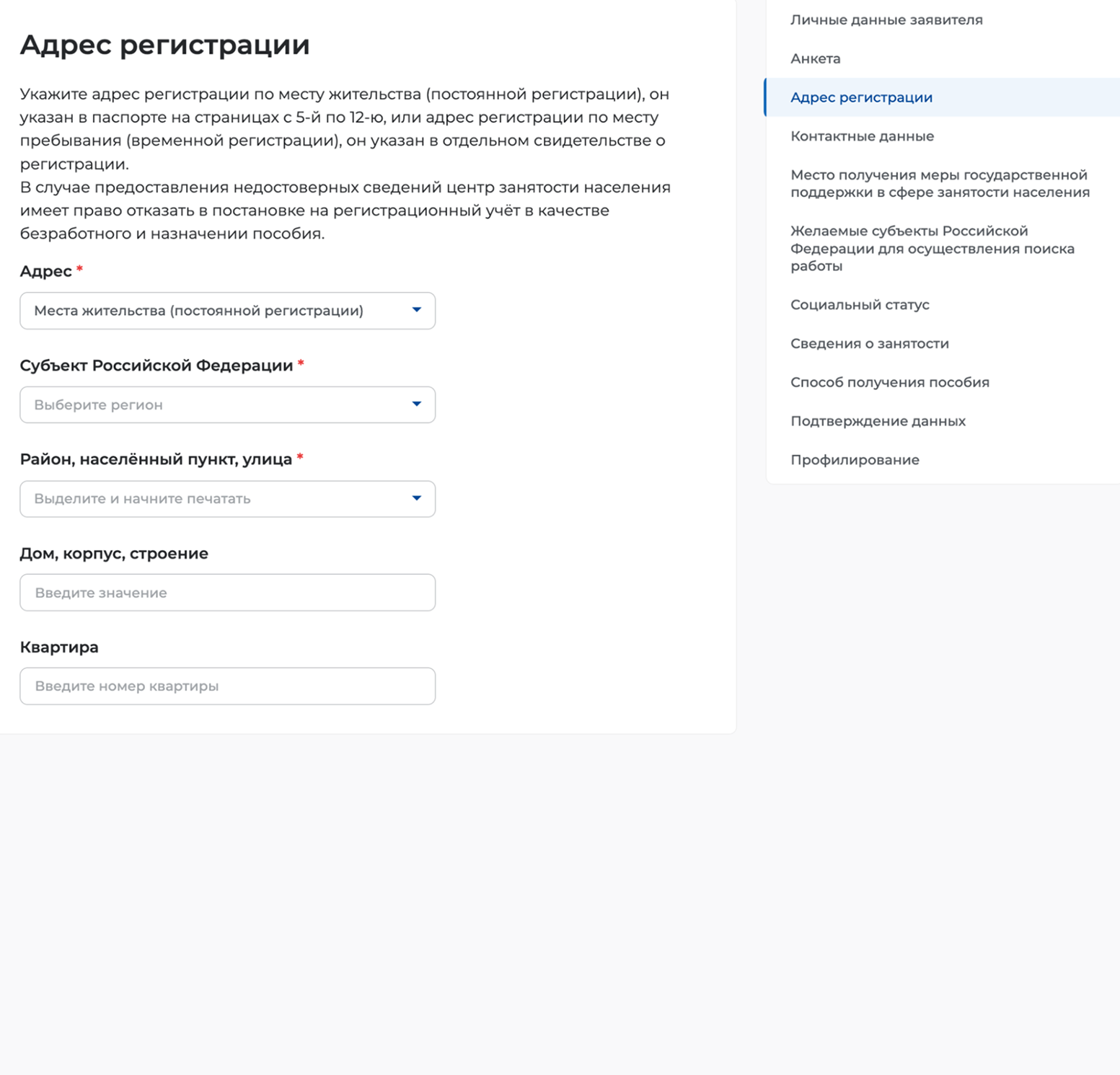Image resolution: width=1120 pixels, height=1075 pixels.
Task: Open Сведения о занятости section
Action: [870, 344]
